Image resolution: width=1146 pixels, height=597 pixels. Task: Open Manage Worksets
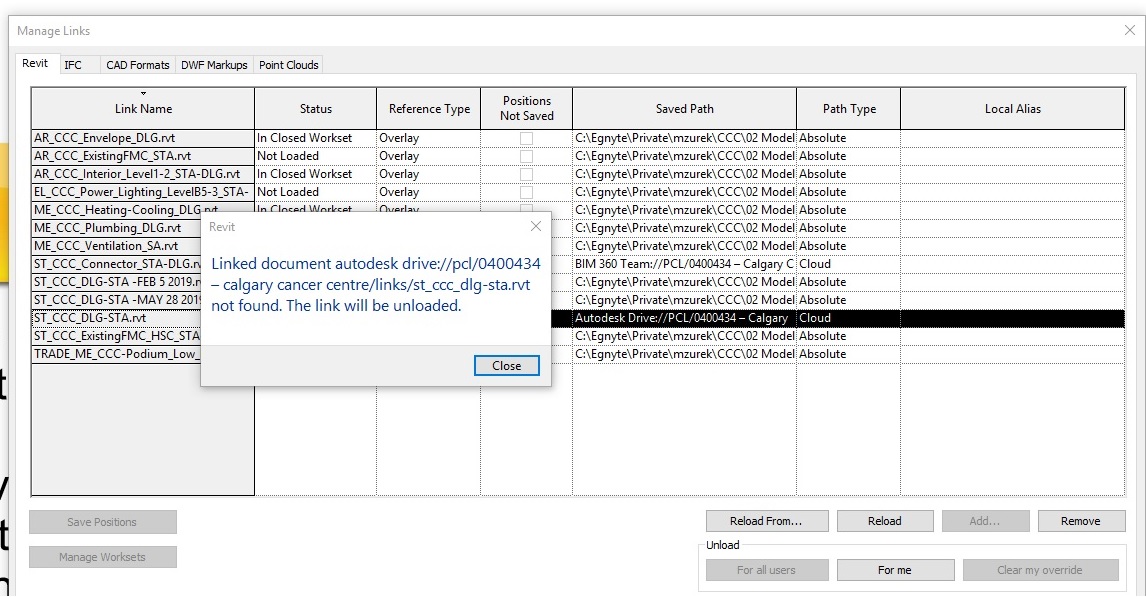pos(102,557)
